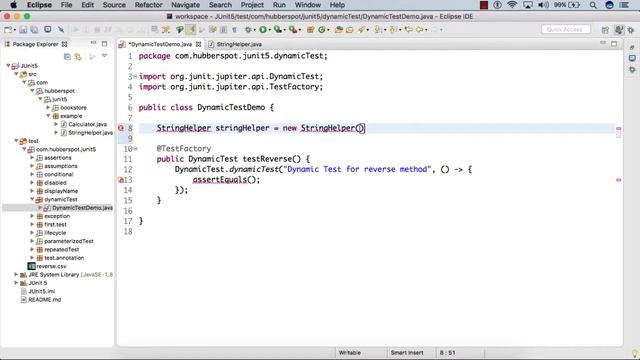640x360 pixels.
Task: Open the Navigate menu
Action: click(185, 5)
